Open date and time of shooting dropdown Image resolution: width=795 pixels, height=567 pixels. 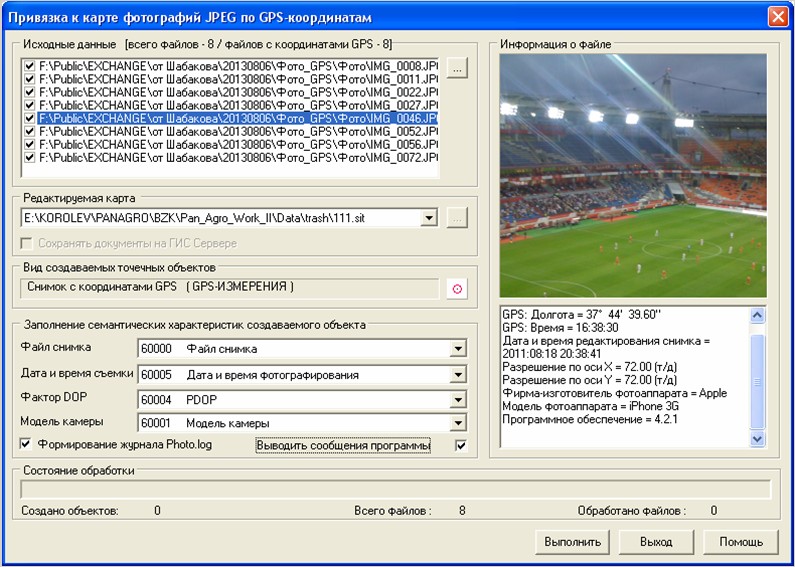pos(458,375)
